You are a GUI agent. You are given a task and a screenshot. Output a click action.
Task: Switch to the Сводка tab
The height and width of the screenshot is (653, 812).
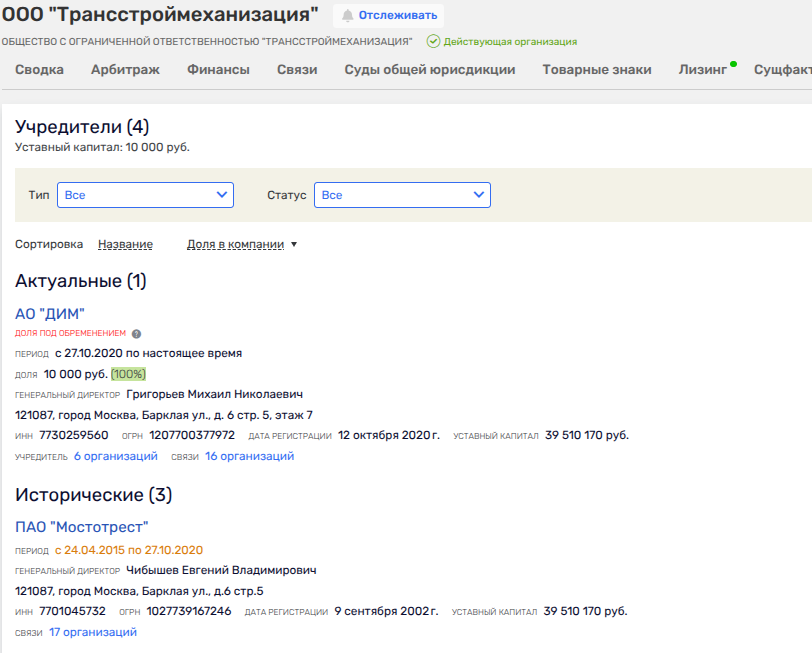tap(40, 70)
